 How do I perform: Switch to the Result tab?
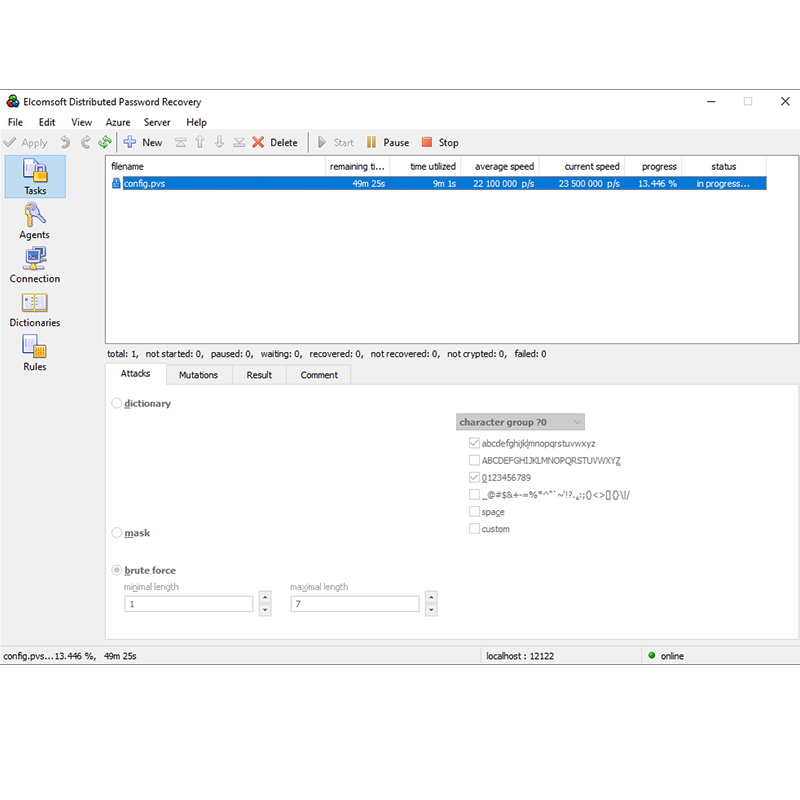[259, 375]
